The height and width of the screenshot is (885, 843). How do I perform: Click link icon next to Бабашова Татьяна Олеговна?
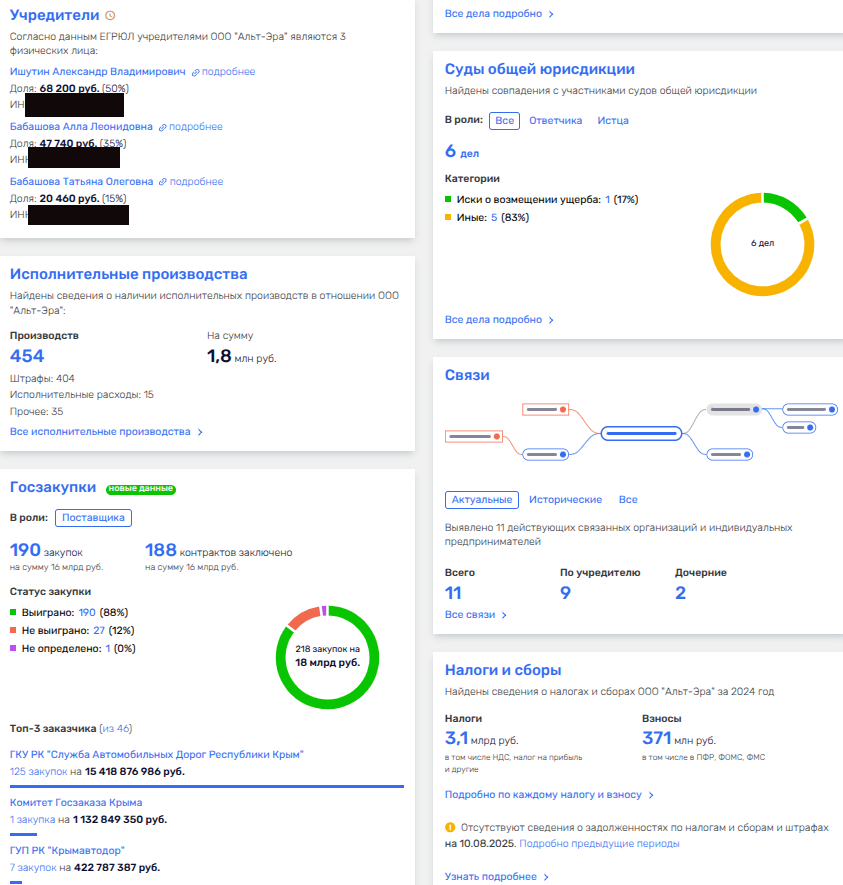pos(164,183)
